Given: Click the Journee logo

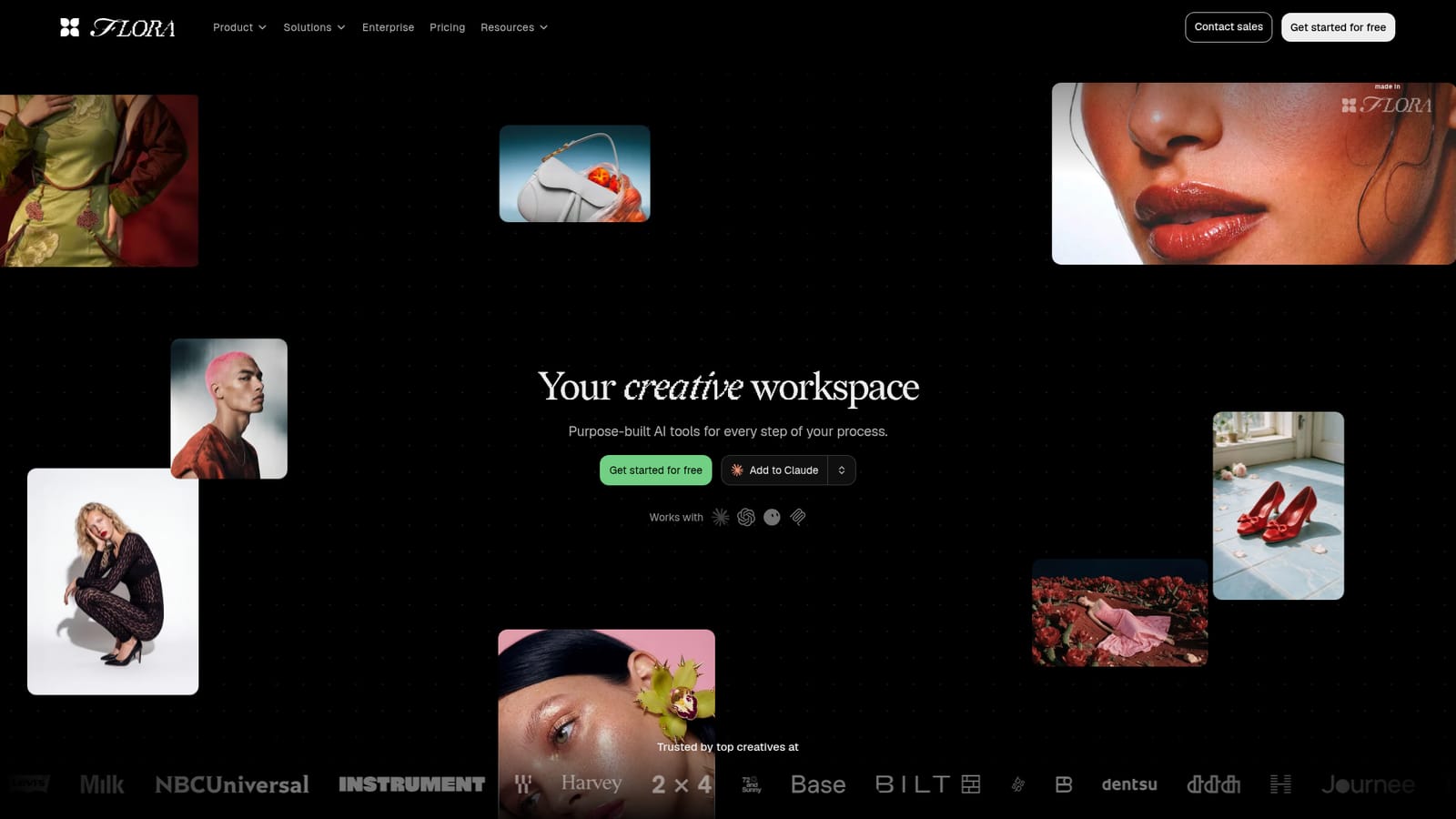Looking at the screenshot, I should 1368,784.
